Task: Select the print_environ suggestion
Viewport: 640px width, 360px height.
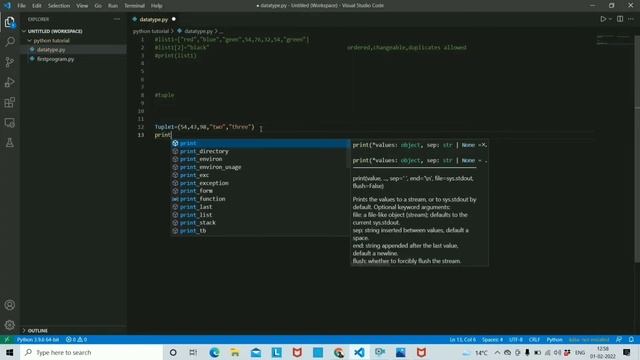Action: click(260, 159)
